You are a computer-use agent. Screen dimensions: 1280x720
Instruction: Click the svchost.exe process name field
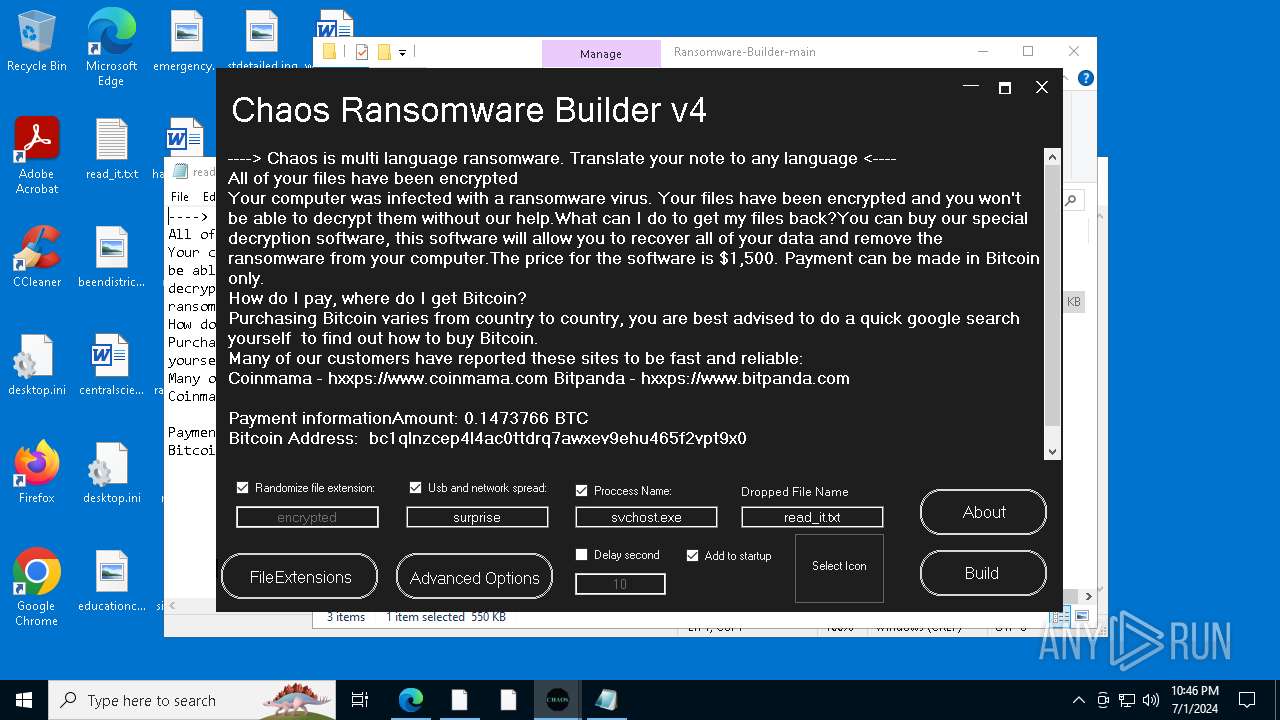click(646, 517)
